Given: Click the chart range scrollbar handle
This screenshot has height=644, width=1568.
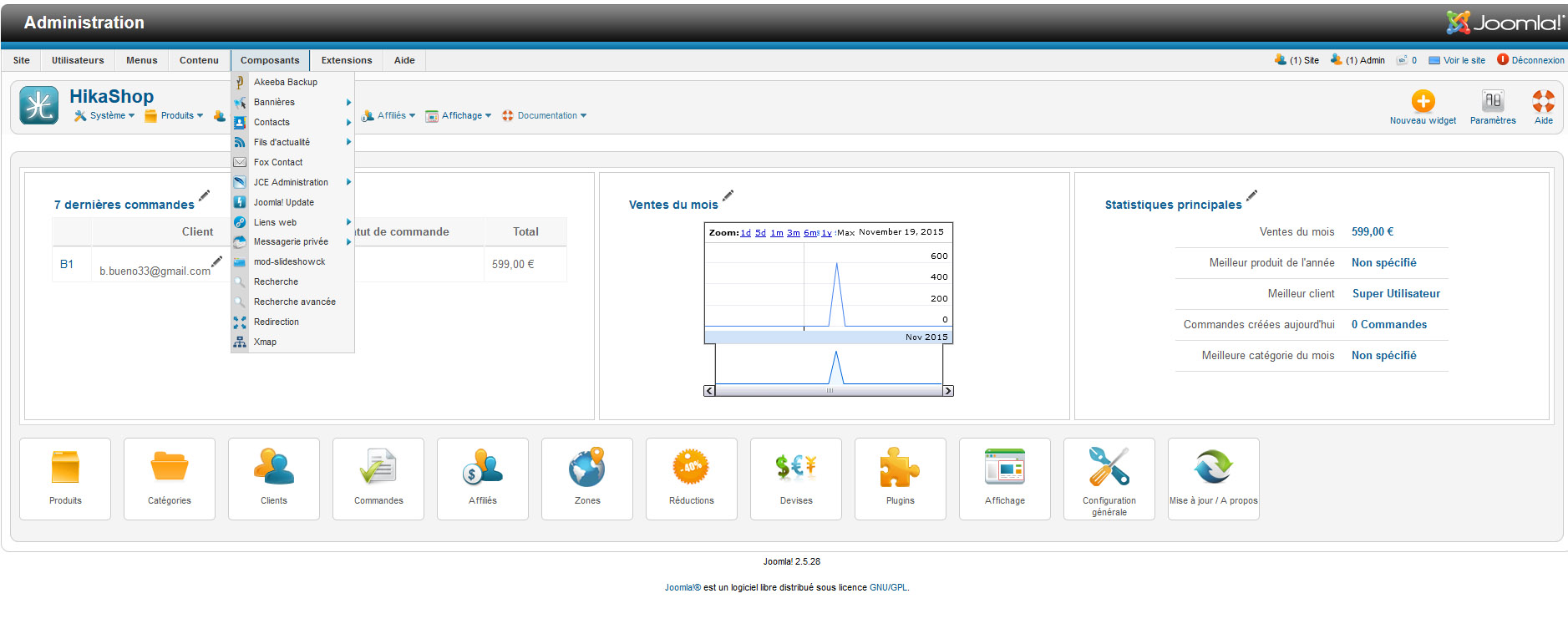Looking at the screenshot, I should [830, 391].
